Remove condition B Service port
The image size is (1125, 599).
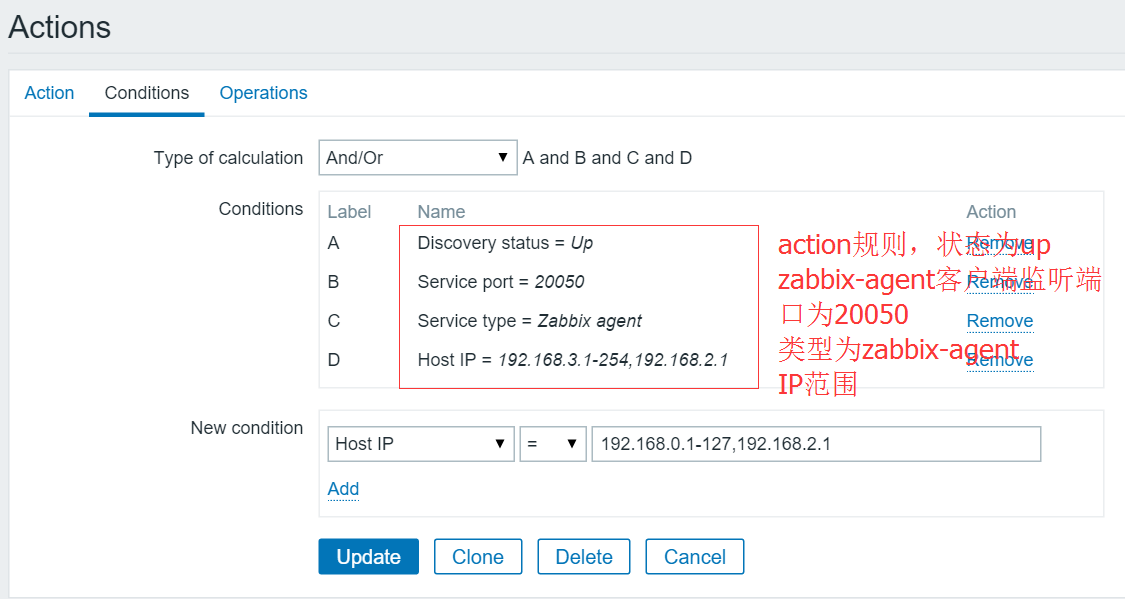click(999, 281)
